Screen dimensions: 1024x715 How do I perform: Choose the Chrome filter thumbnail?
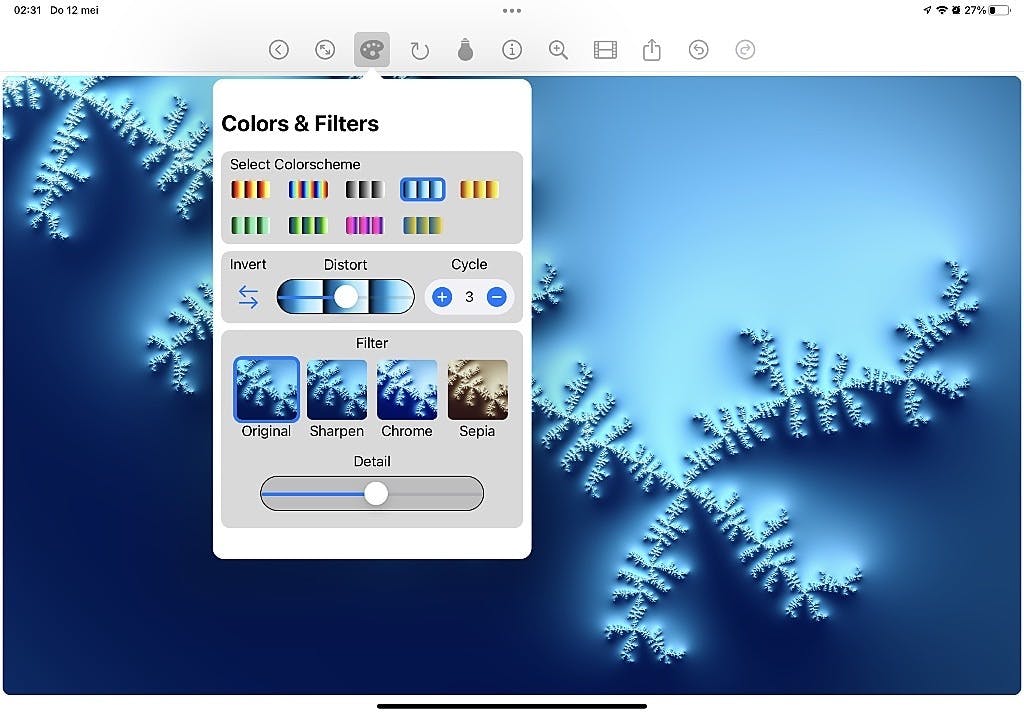pos(408,390)
